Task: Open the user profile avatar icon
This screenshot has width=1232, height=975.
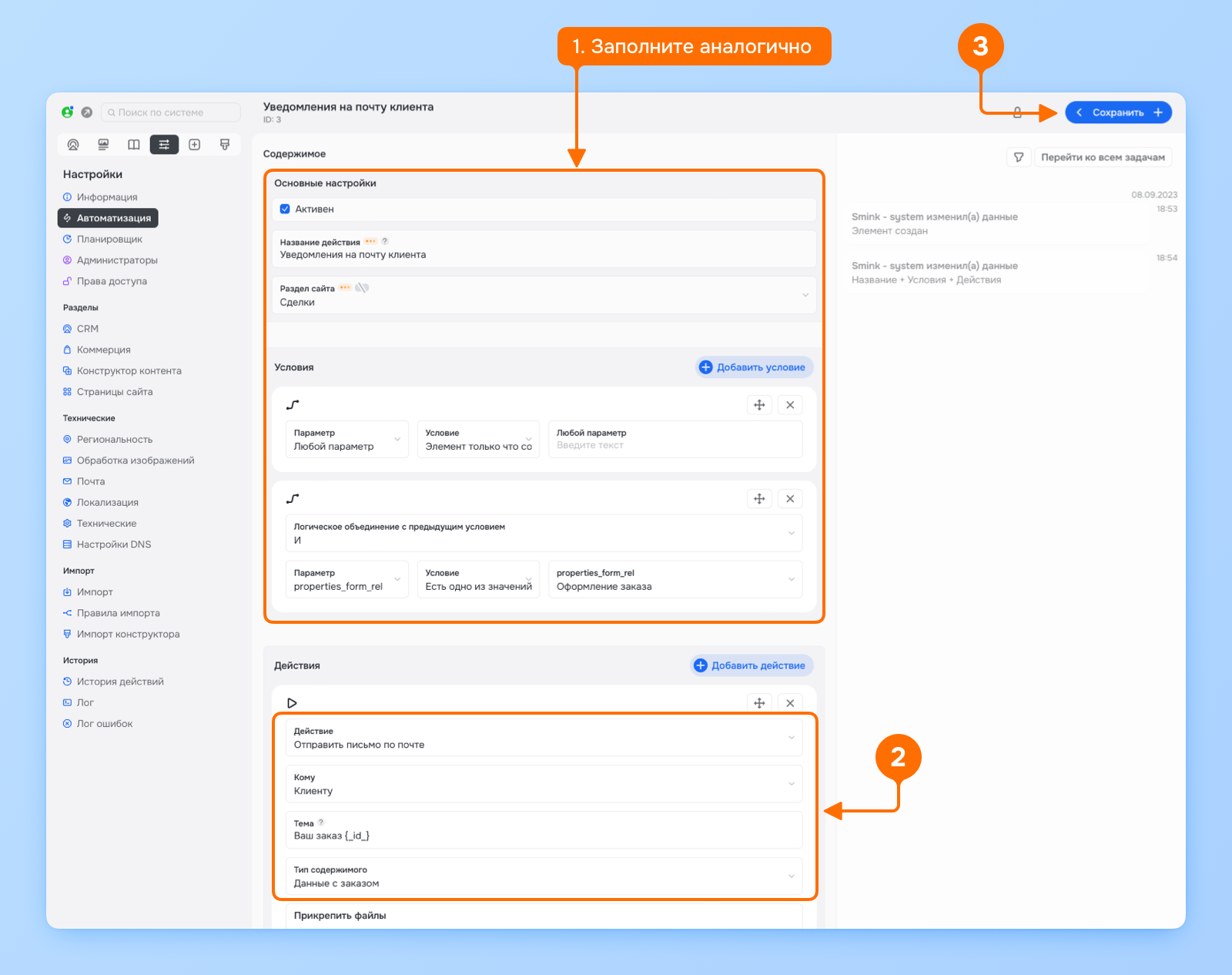Action: coord(68,112)
